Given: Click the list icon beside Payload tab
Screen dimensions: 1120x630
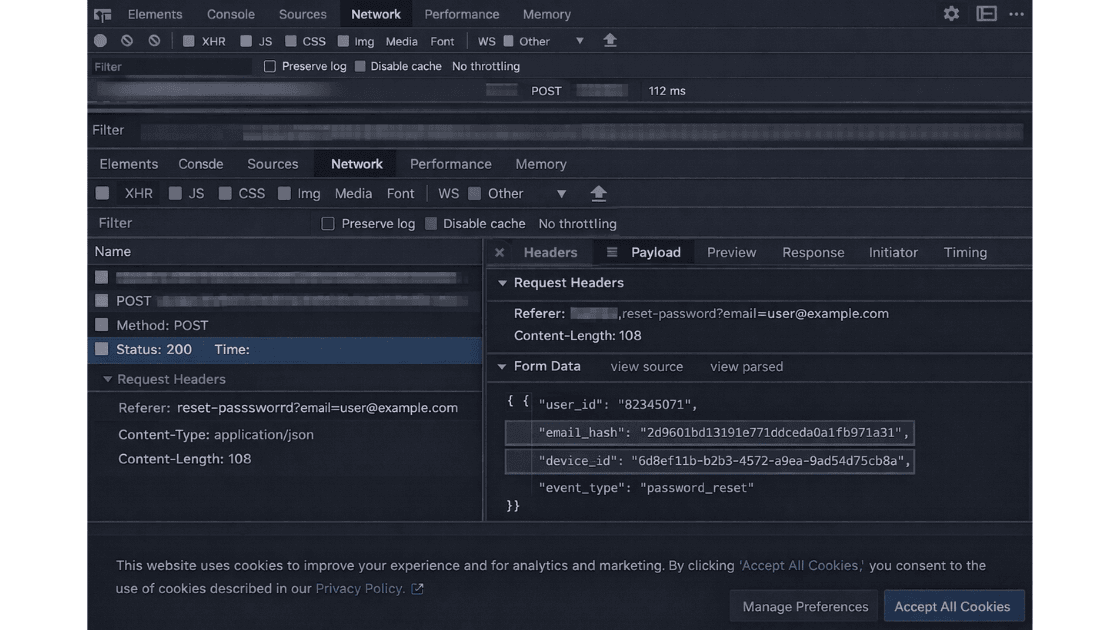Looking at the screenshot, I should point(612,253).
